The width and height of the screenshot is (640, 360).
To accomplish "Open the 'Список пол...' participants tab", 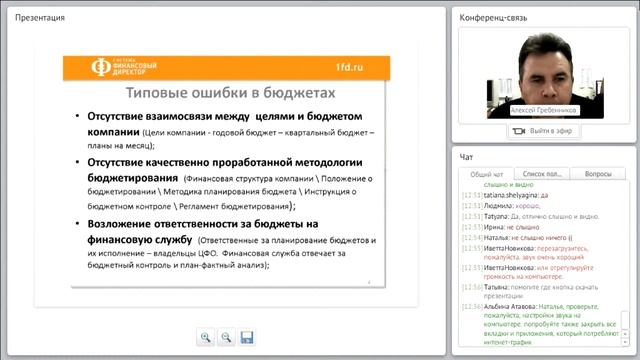I will click(542, 173).
